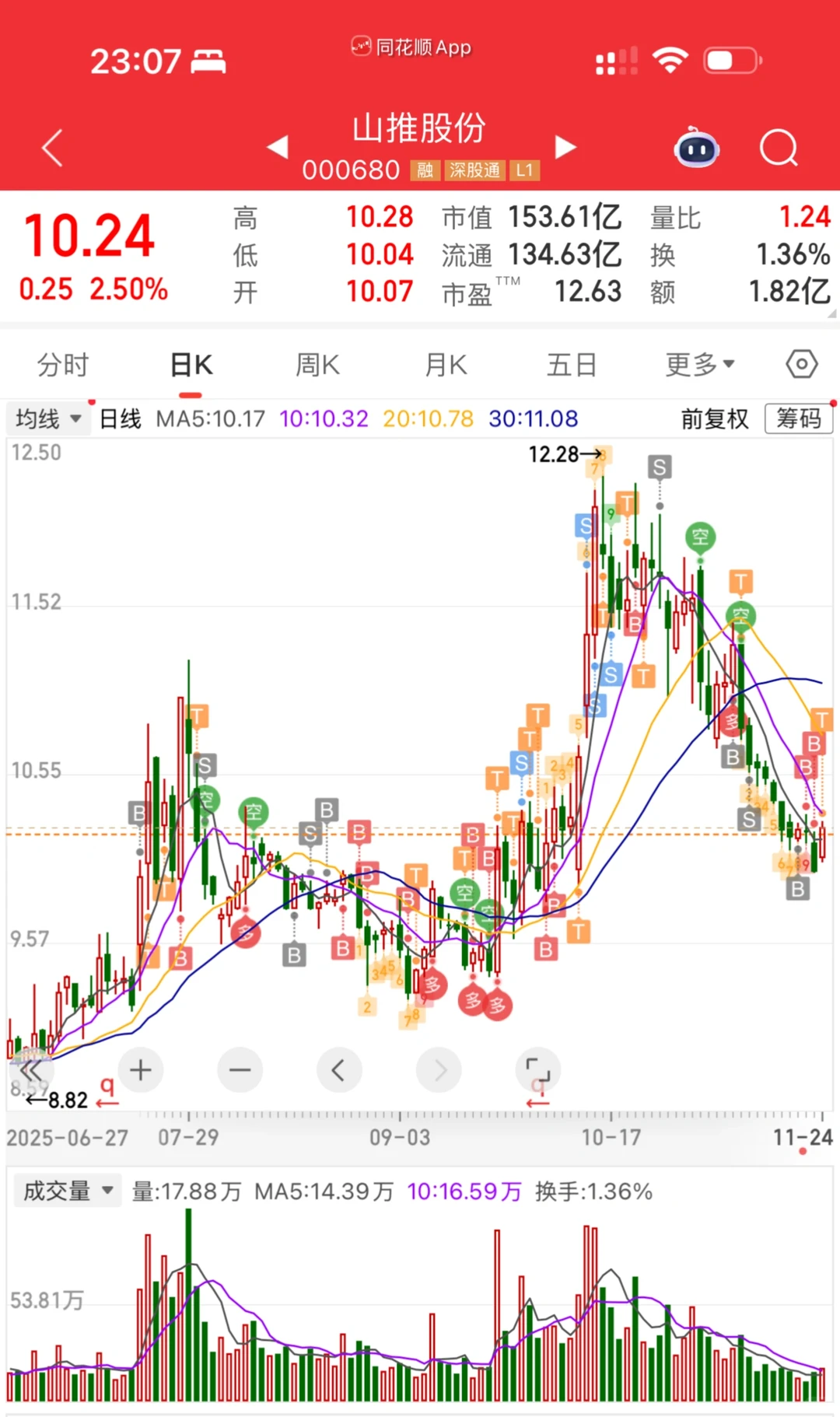Tap the tallest green volume bar in July

(188, 1305)
